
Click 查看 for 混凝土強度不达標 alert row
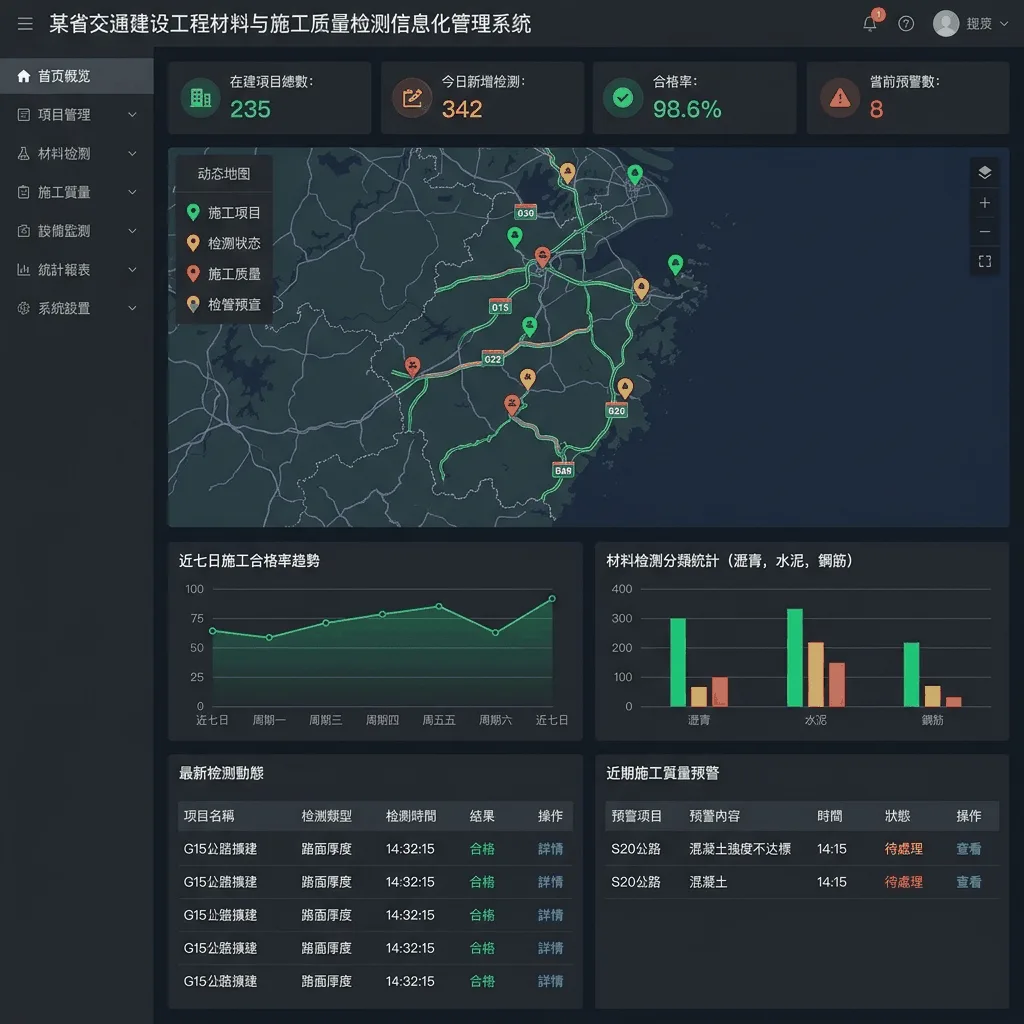click(968, 849)
